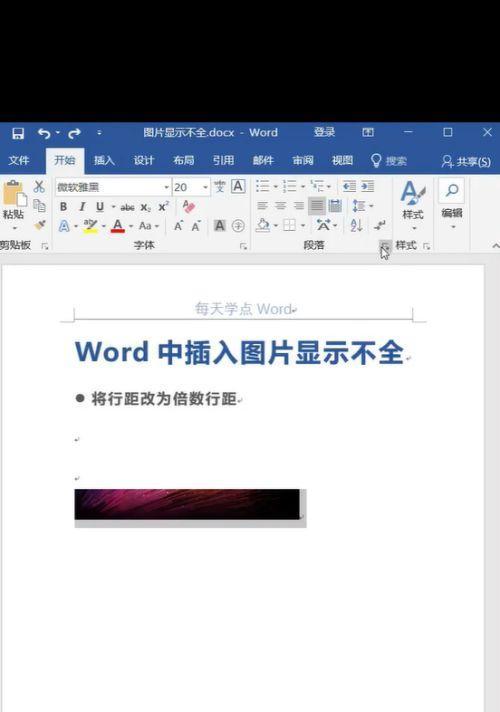Open the font name dropdown 微软雅黑

coord(166,187)
